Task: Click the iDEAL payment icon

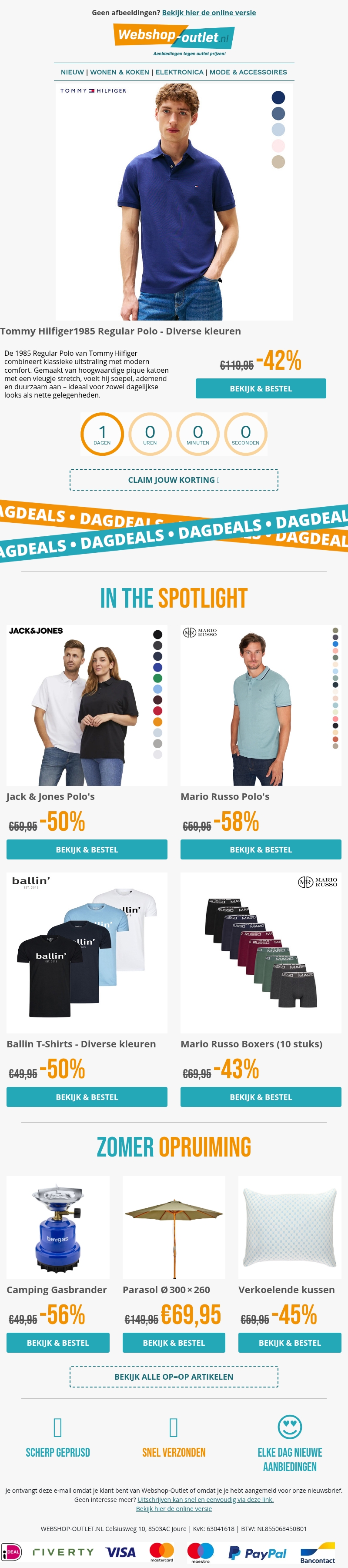Action: point(12,1551)
